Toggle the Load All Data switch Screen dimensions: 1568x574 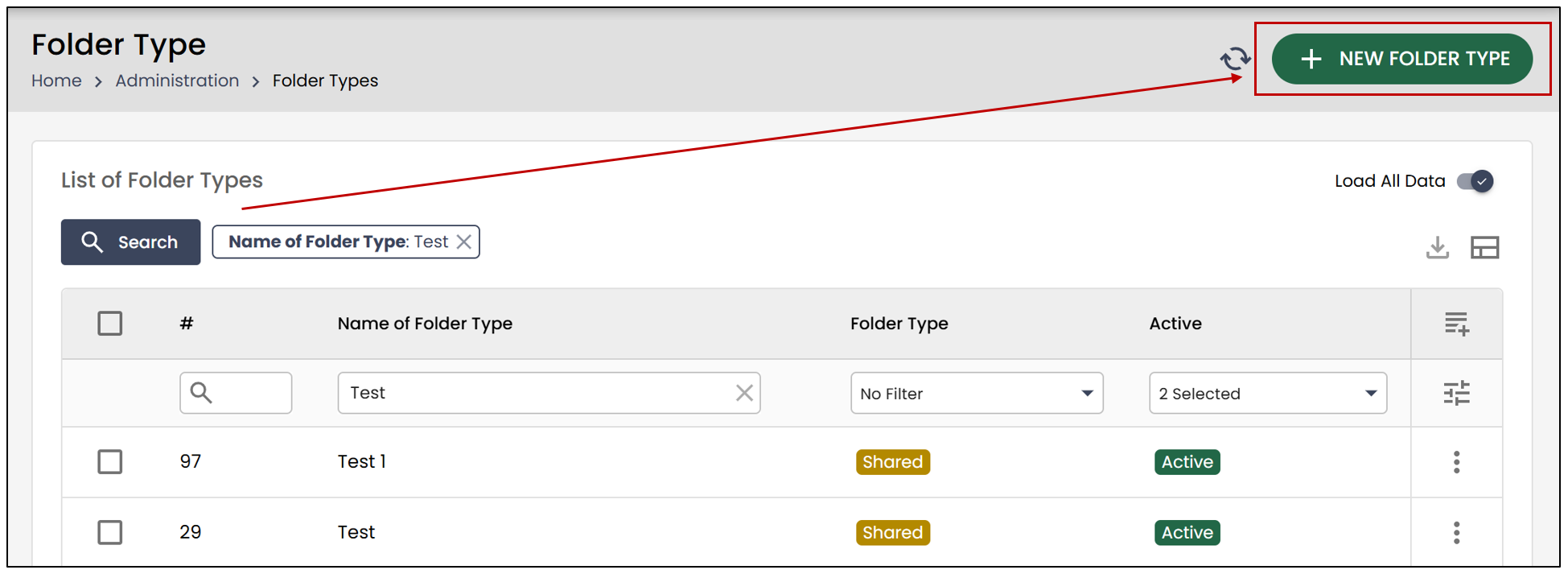click(x=1475, y=181)
